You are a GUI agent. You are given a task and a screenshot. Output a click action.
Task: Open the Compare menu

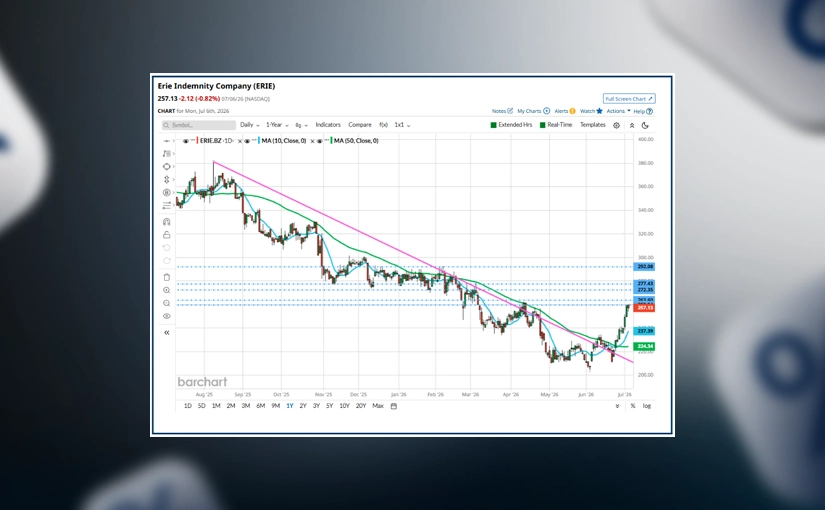(360, 125)
